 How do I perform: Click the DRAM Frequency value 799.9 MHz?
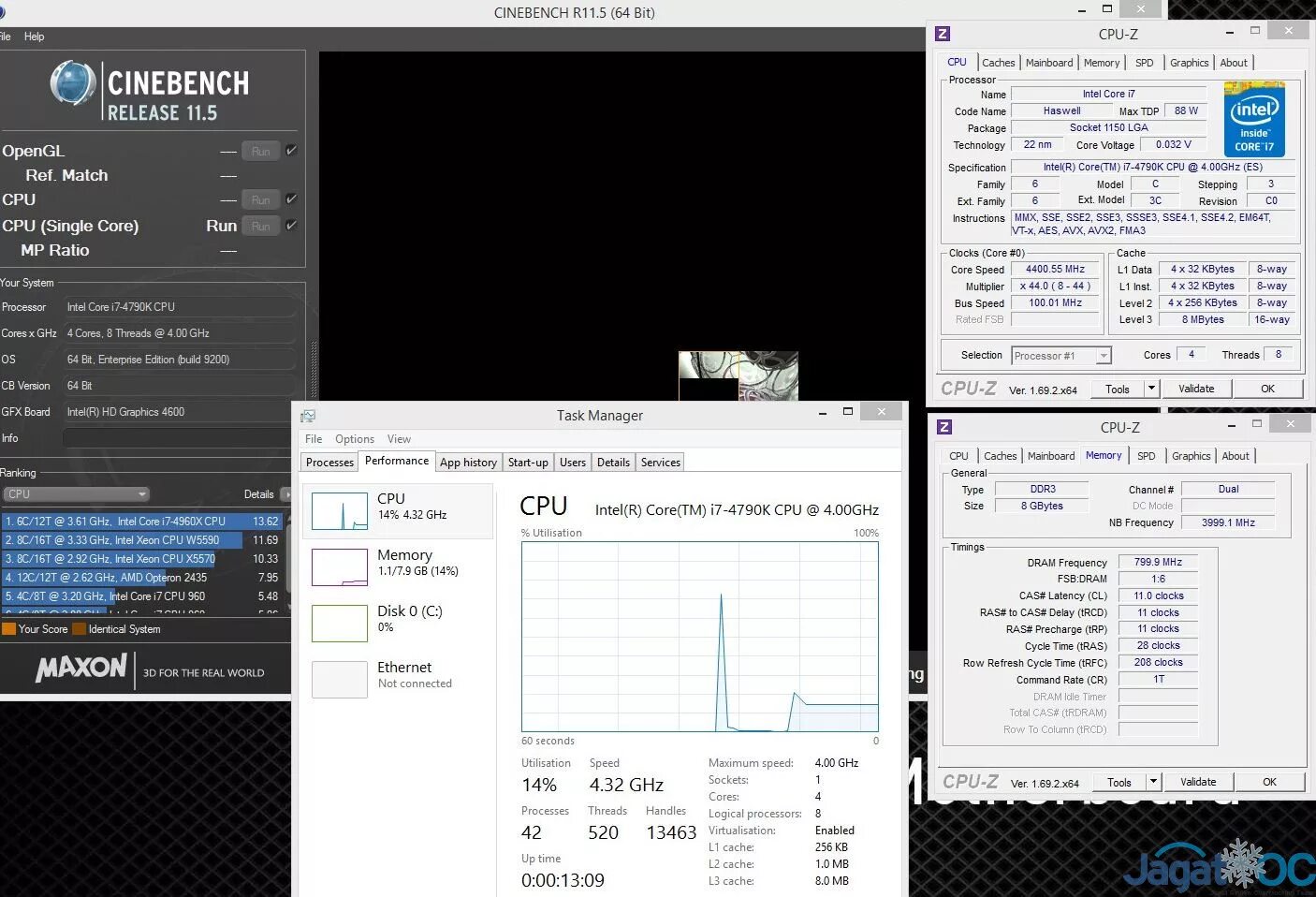click(1158, 563)
